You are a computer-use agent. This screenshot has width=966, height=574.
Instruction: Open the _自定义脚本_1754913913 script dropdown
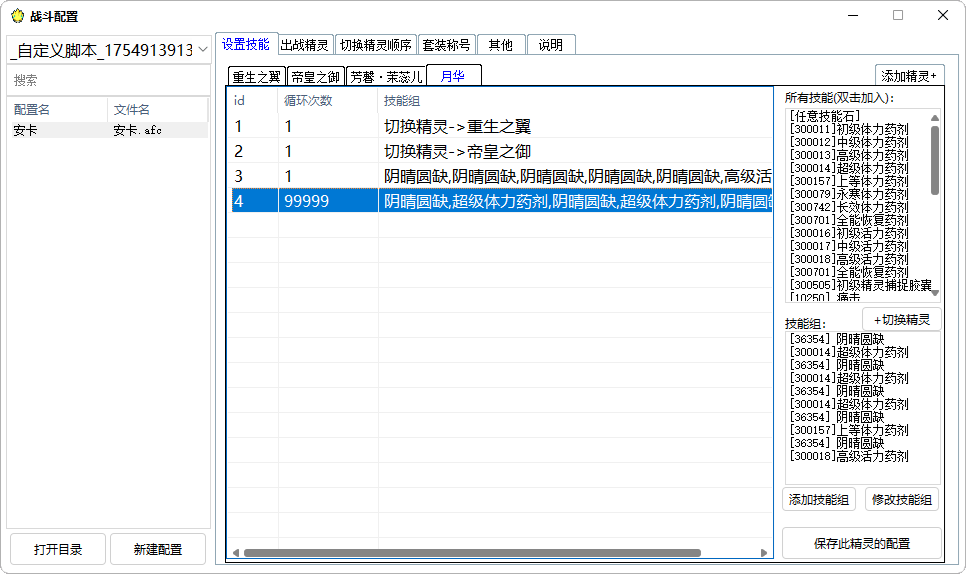coord(109,50)
